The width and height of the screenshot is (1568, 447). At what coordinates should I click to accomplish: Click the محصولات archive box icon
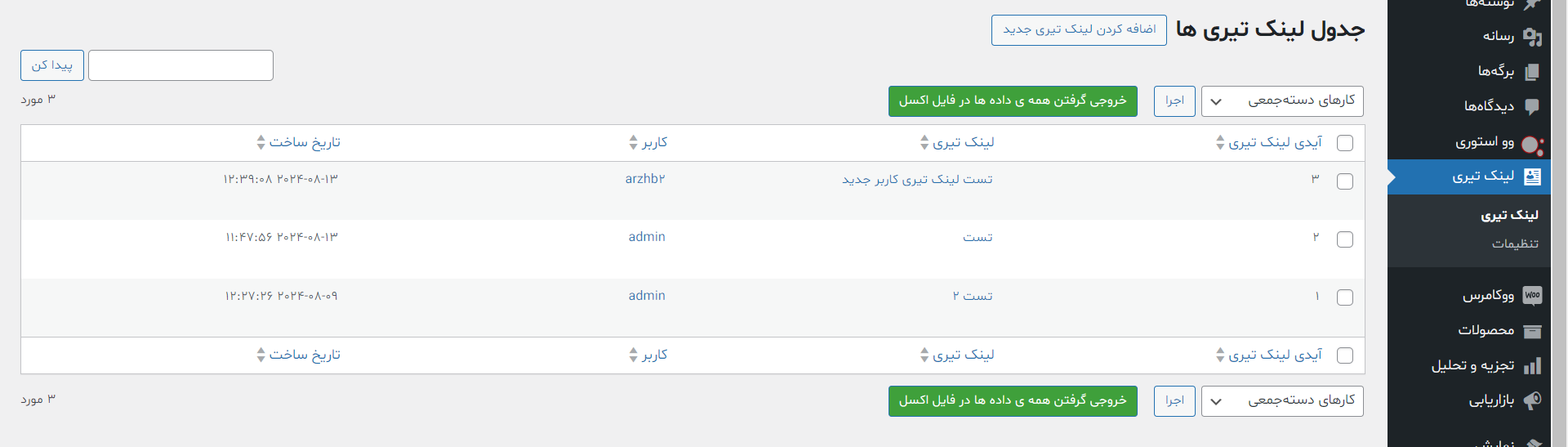1532,331
